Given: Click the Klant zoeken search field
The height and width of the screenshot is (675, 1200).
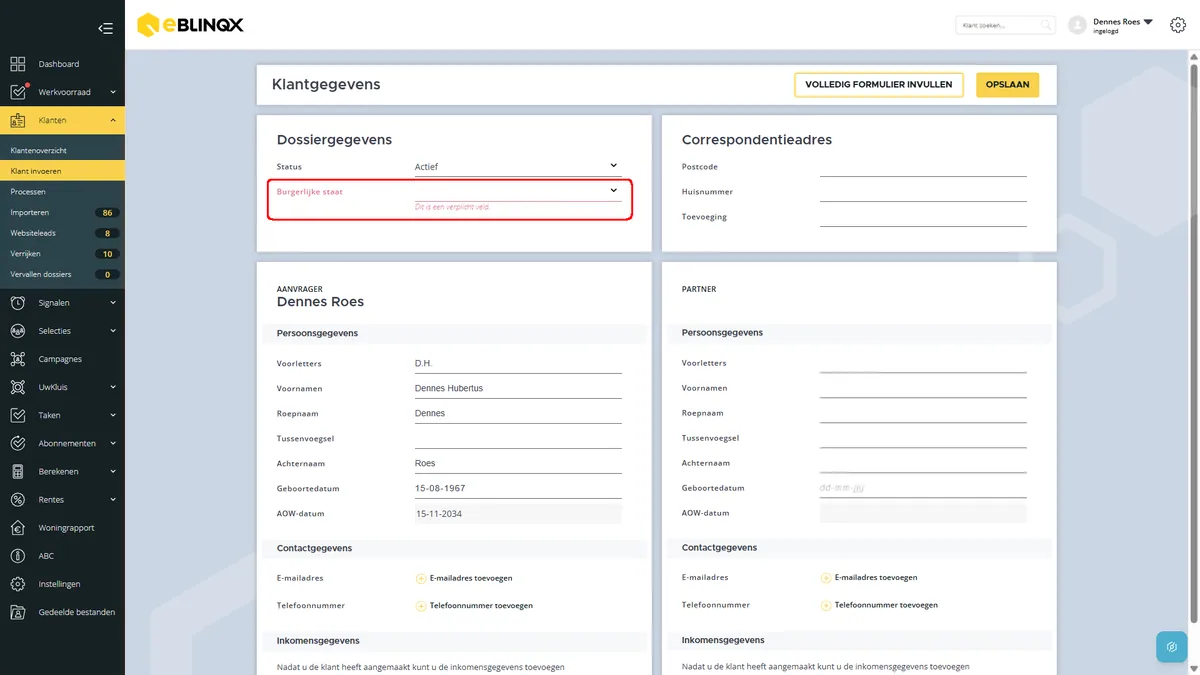Looking at the screenshot, I should pyautogui.click(x=1005, y=25).
